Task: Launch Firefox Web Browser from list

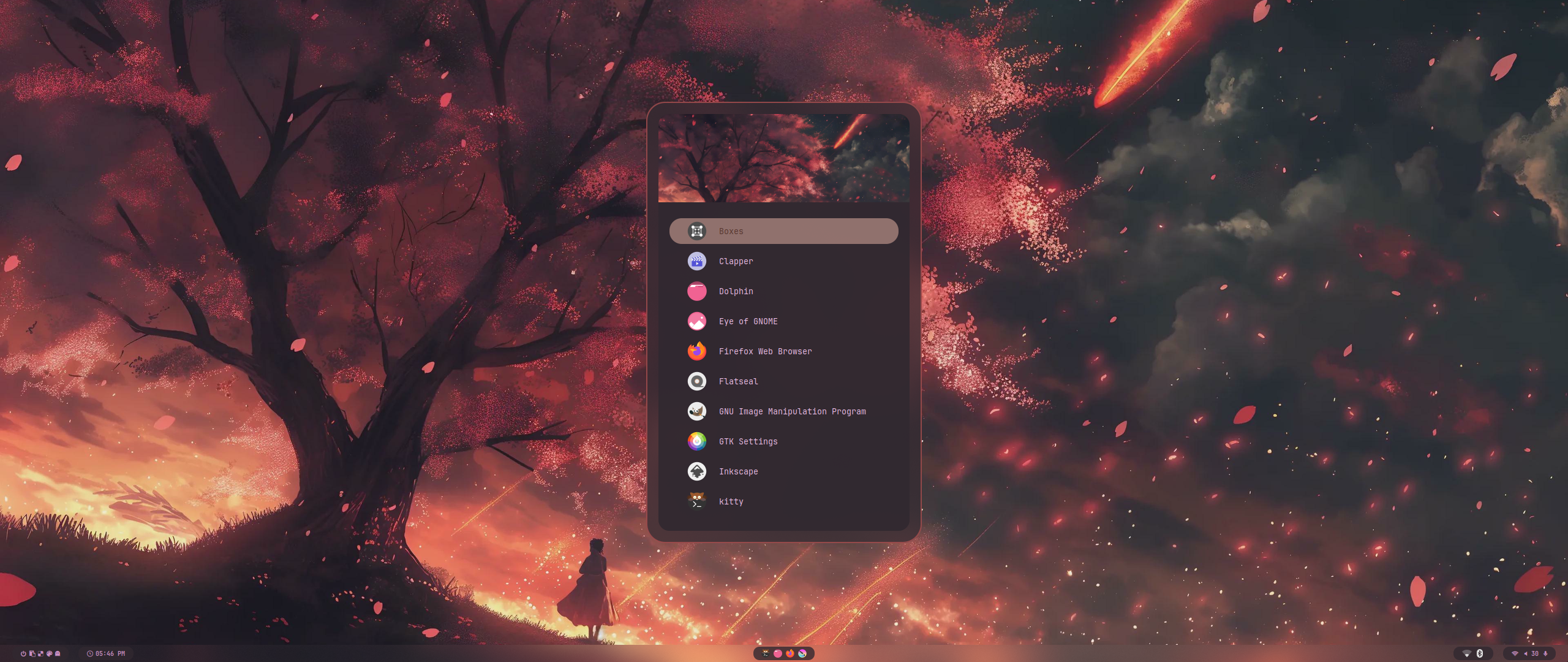Action: (764, 351)
